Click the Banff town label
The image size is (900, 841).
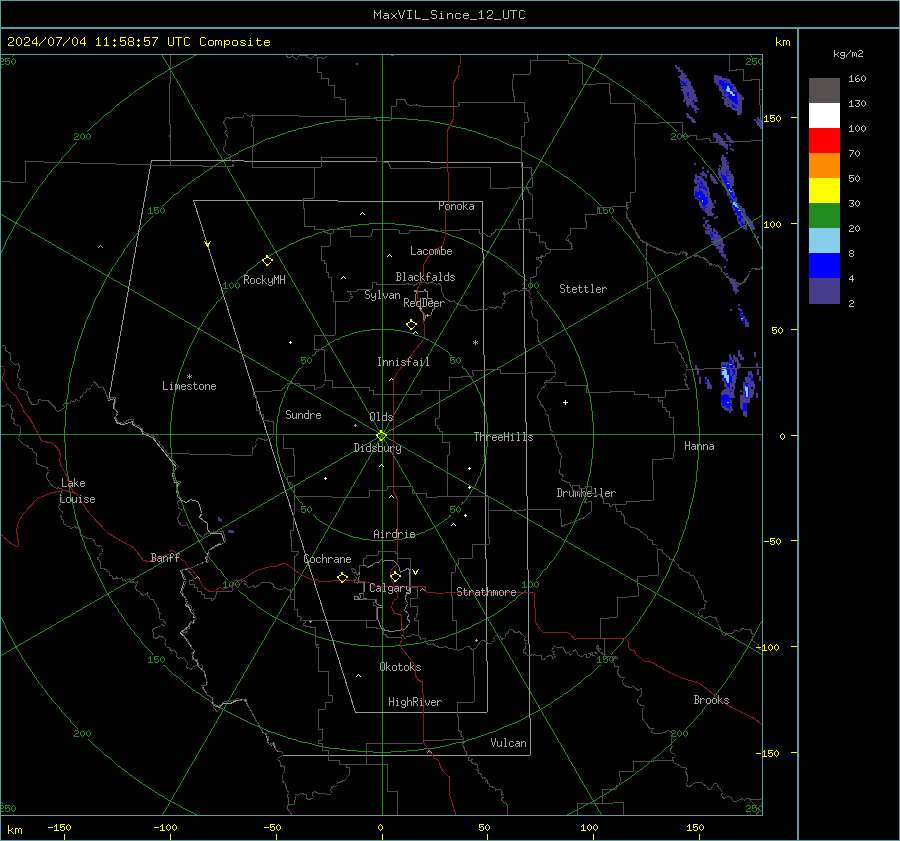[165, 557]
